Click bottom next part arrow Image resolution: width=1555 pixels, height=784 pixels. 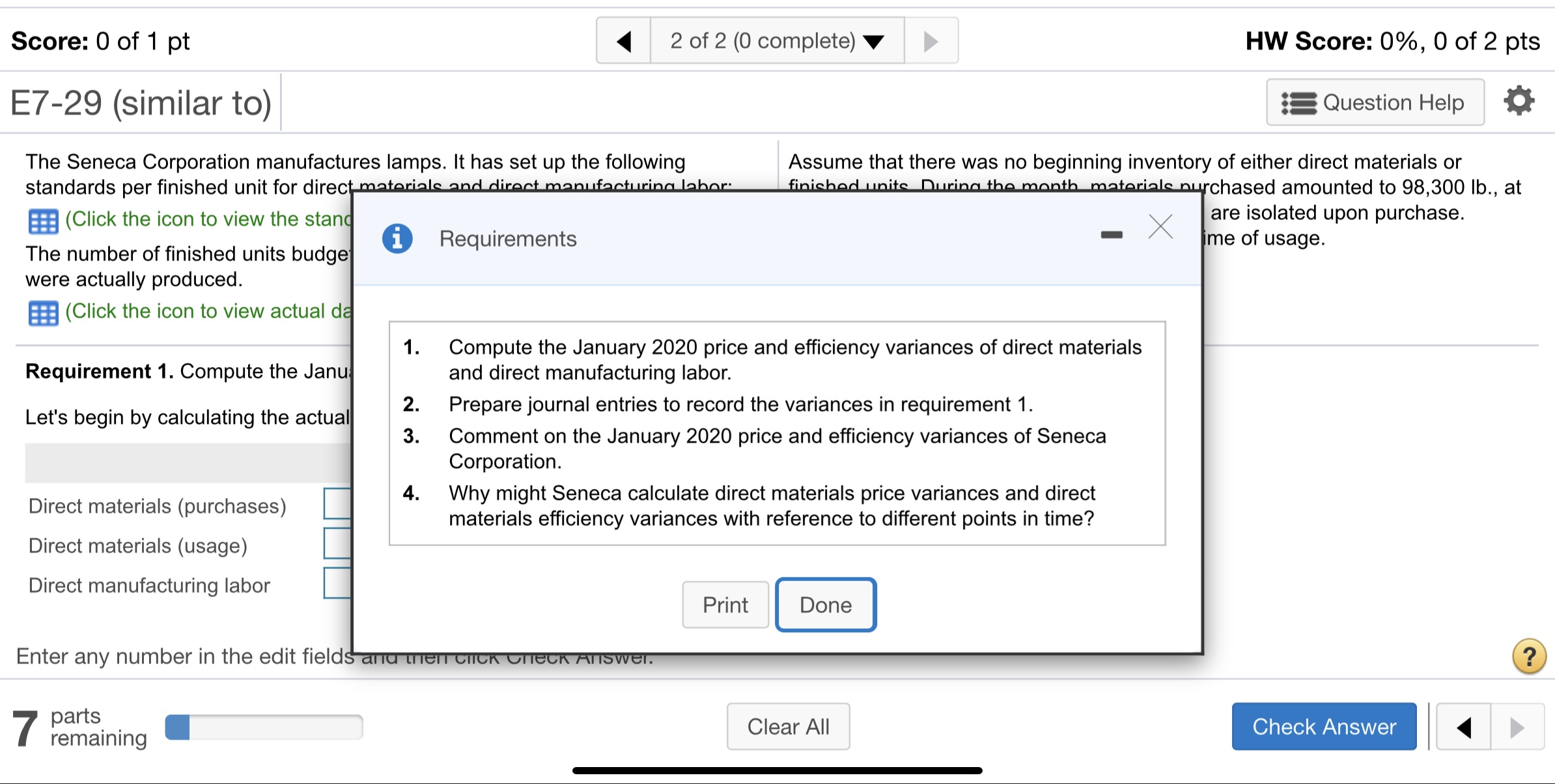1517,727
